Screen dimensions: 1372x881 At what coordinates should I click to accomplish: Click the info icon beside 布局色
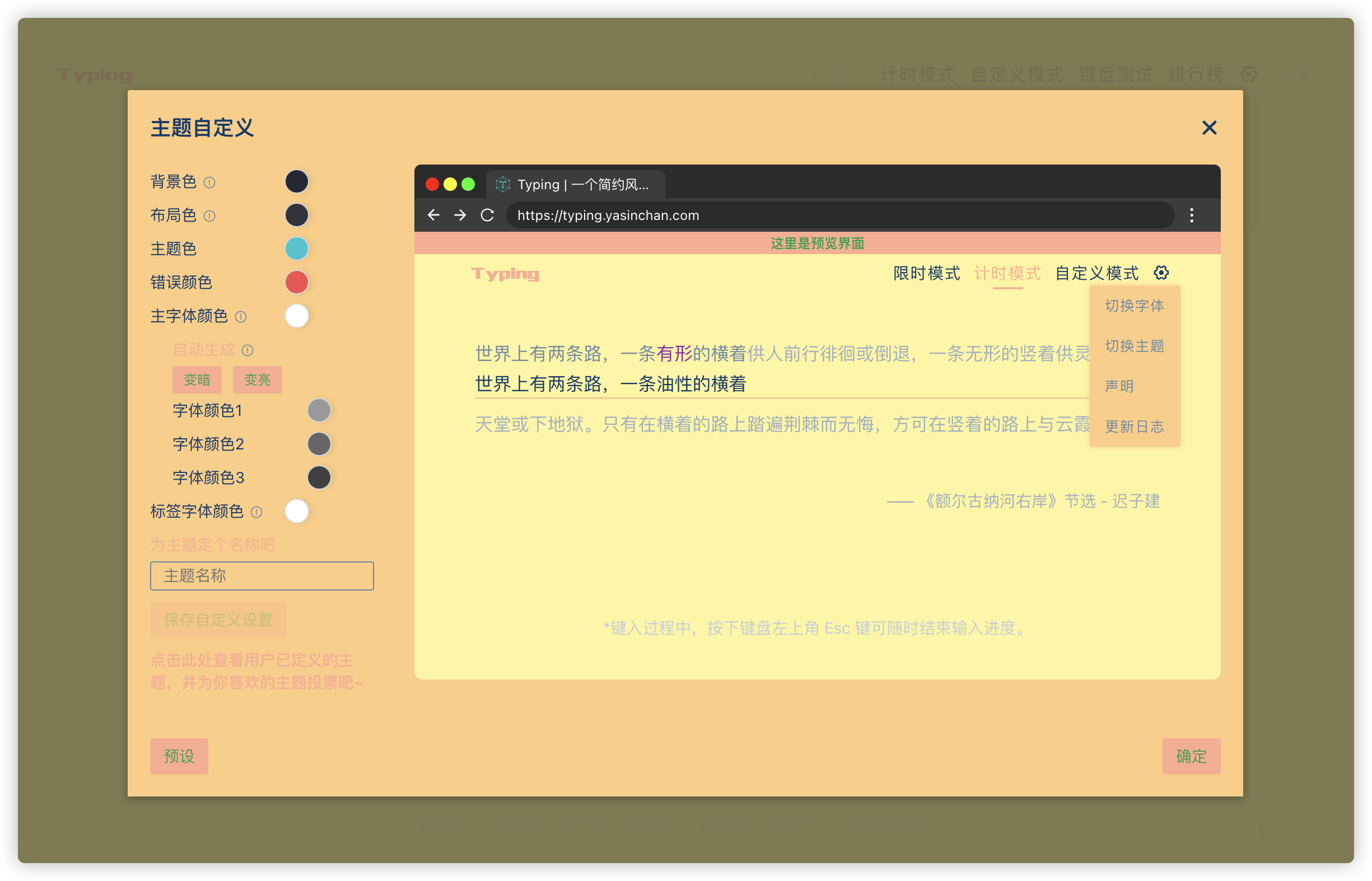pos(209,216)
